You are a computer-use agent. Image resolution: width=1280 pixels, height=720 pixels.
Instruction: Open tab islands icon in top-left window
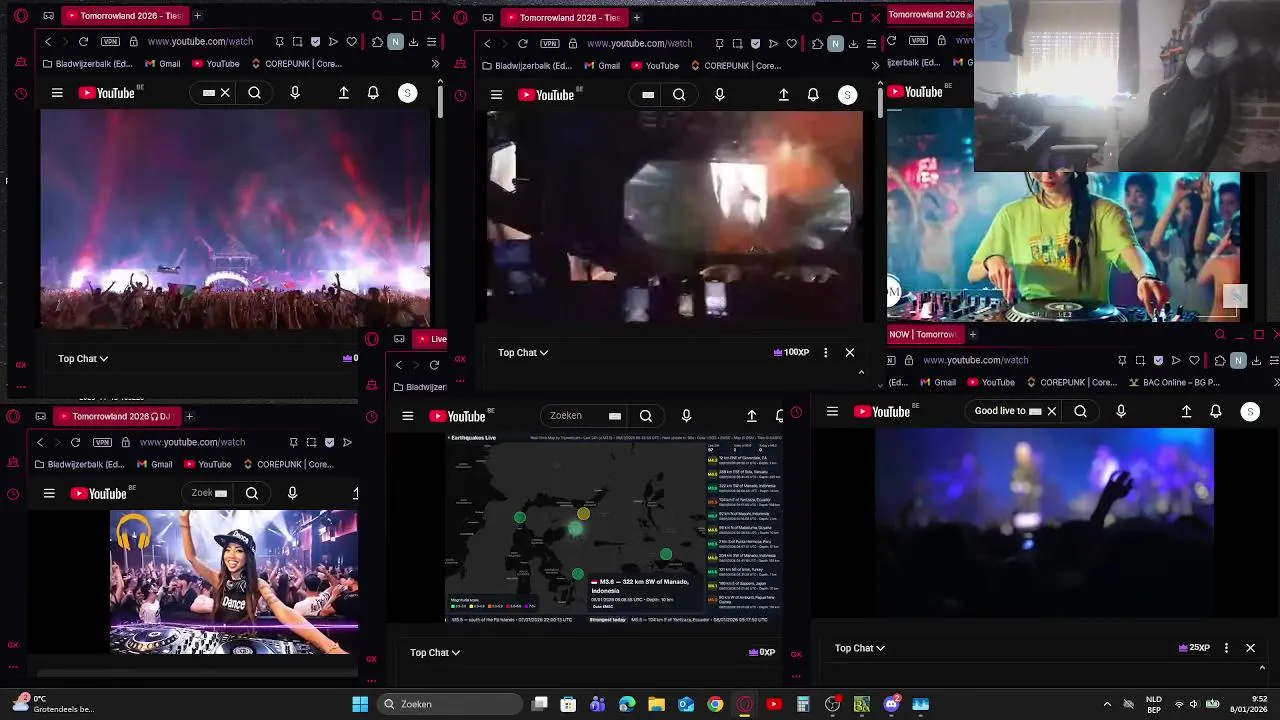pos(48,16)
